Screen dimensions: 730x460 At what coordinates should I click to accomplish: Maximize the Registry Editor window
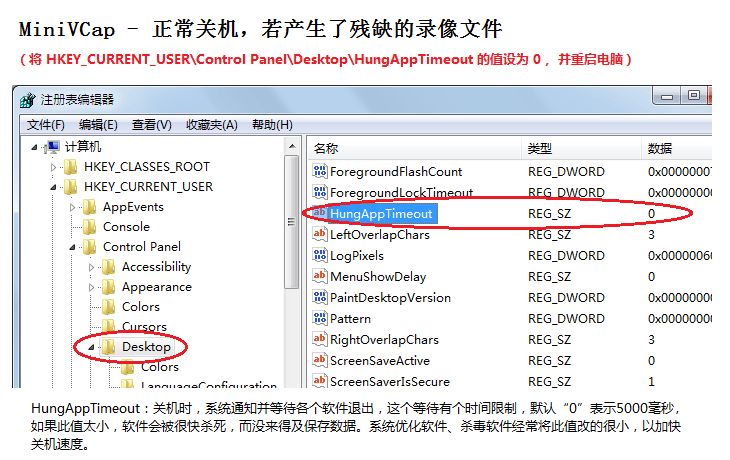(x=694, y=95)
